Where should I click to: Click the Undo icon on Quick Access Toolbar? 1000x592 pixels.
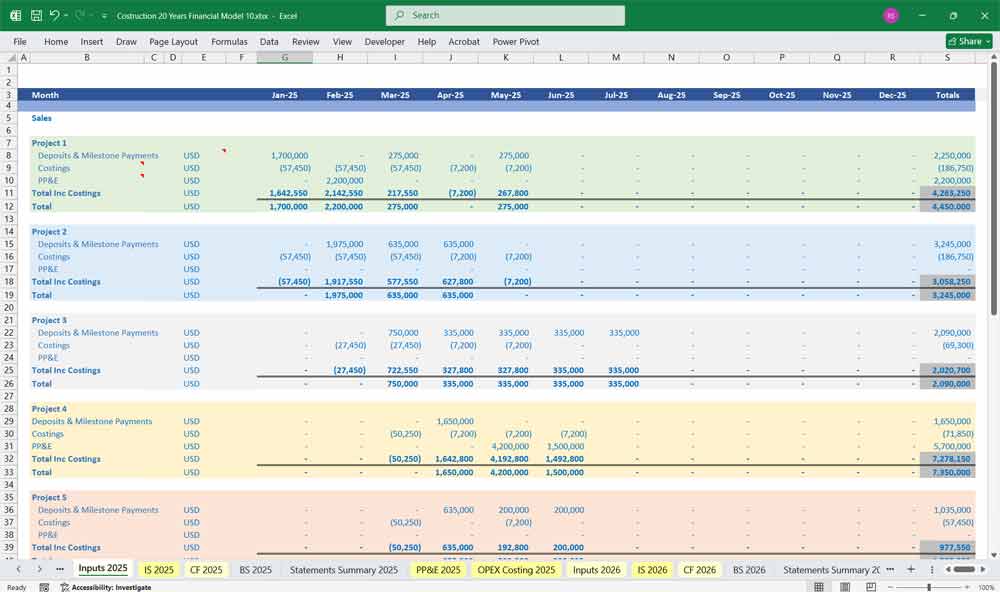[55, 15]
